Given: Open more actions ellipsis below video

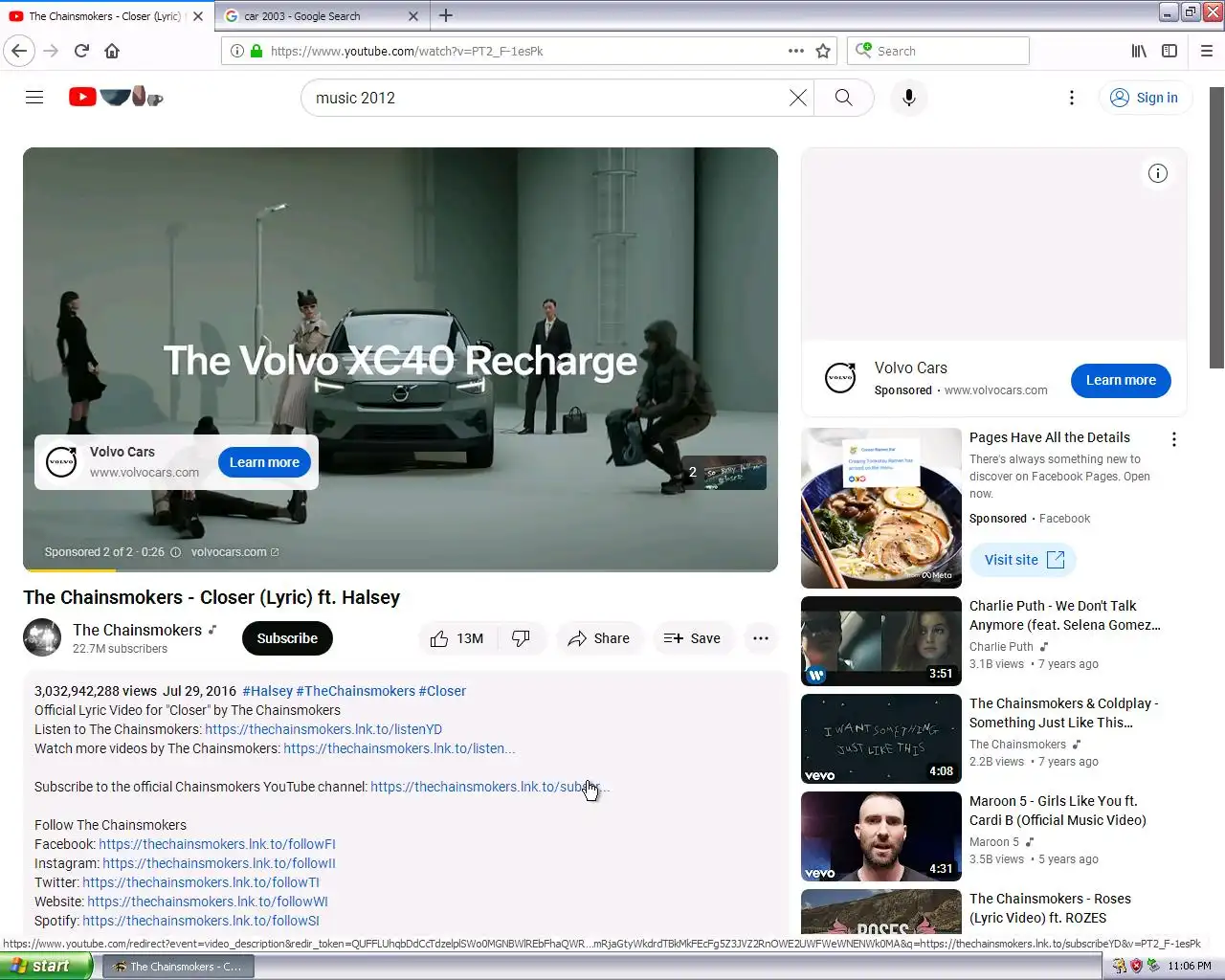Looking at the screenshot, I should pos(761,638).
